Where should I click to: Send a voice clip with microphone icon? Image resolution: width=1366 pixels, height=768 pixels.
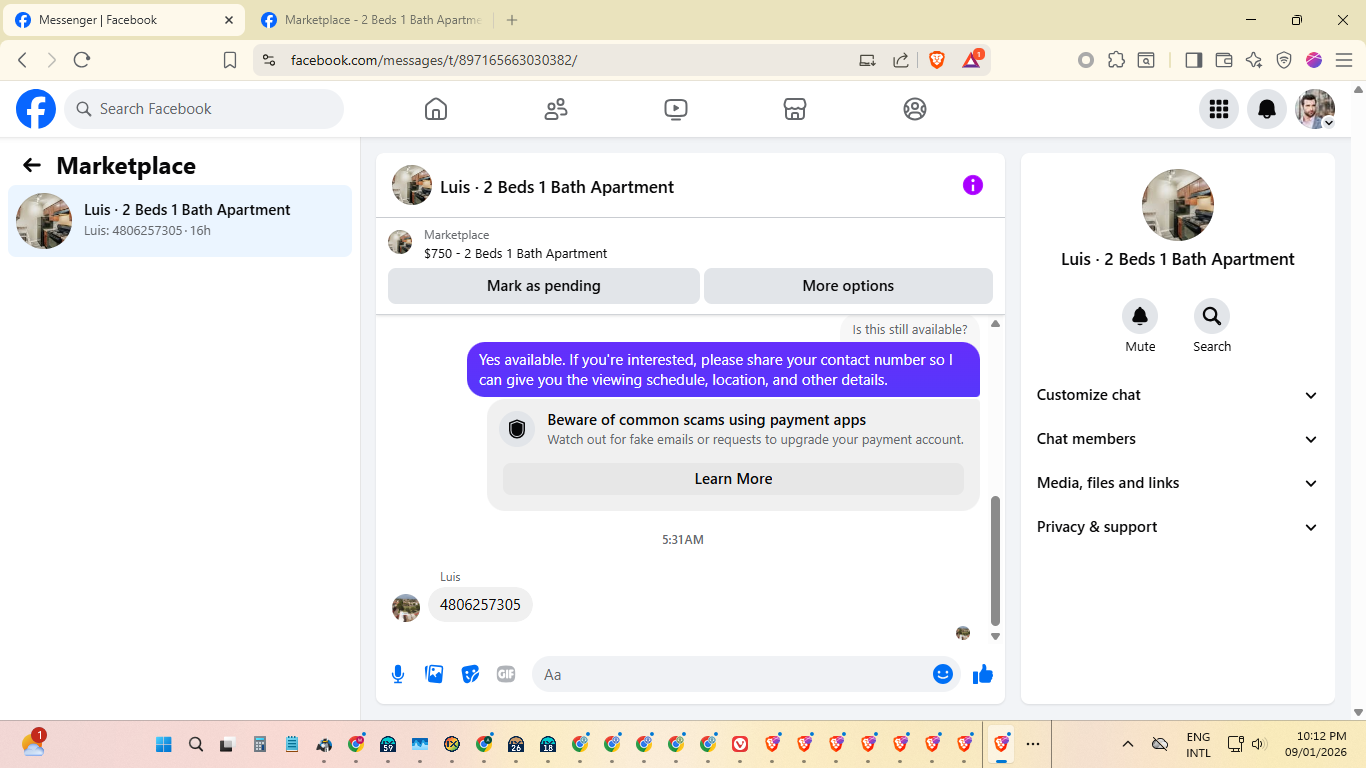point(398,674)
